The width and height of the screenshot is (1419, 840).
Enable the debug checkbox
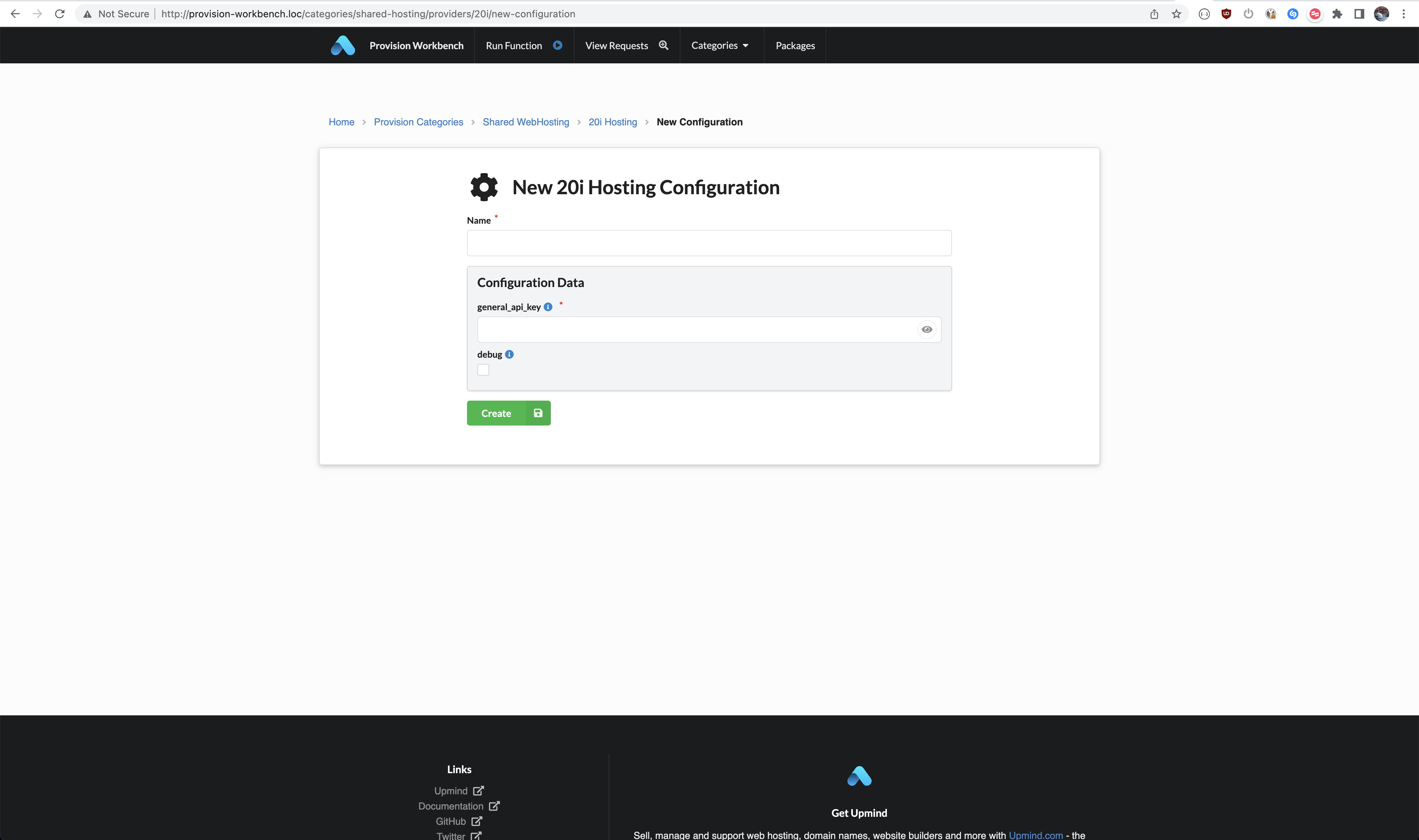pos(483,370)
